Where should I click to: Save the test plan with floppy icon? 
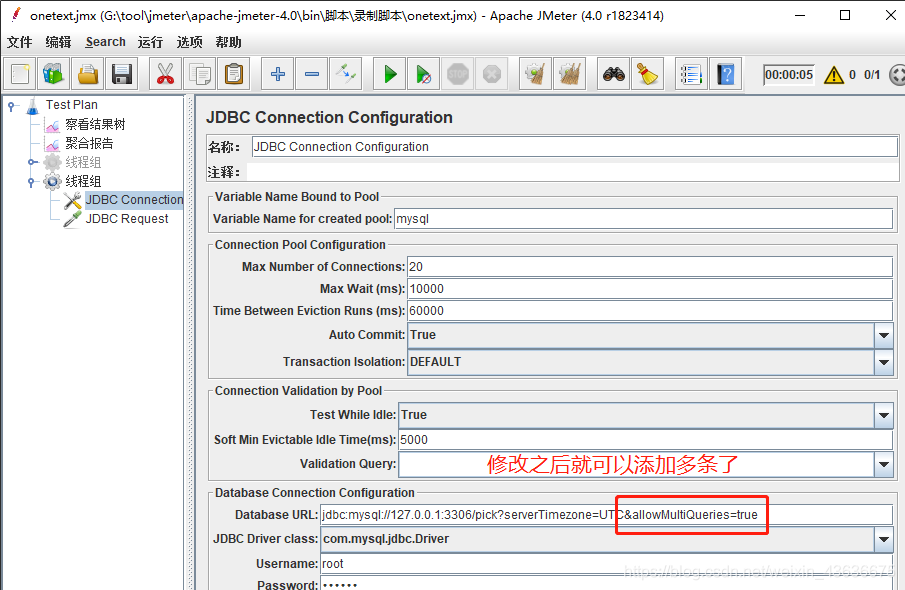coord(122,74)
